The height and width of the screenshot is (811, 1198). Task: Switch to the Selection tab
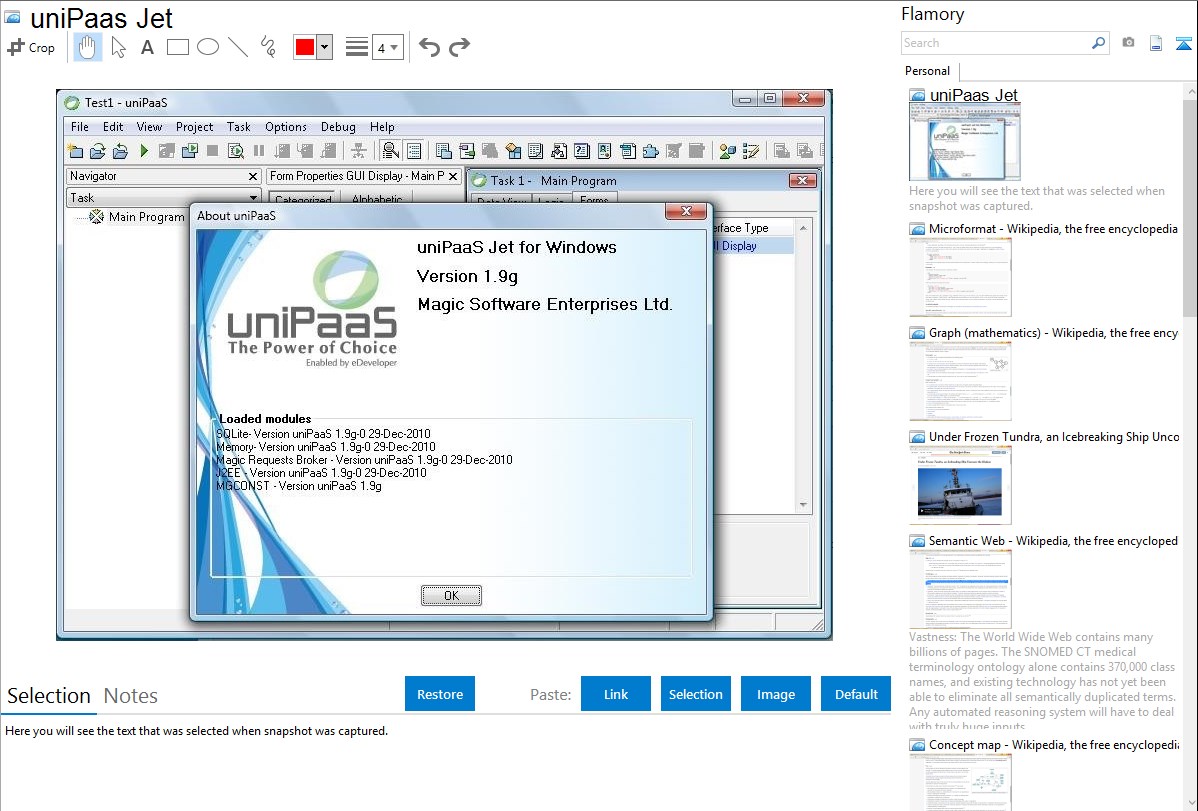pos(49,696)
